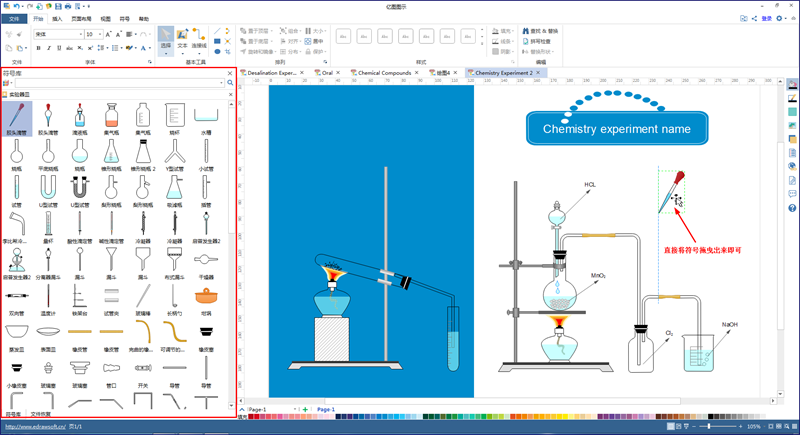Activate the Select pointer tool in ribbon
The width and height of the screenshot is (800, 435).
pyautogui.click(x=166, y=35)
